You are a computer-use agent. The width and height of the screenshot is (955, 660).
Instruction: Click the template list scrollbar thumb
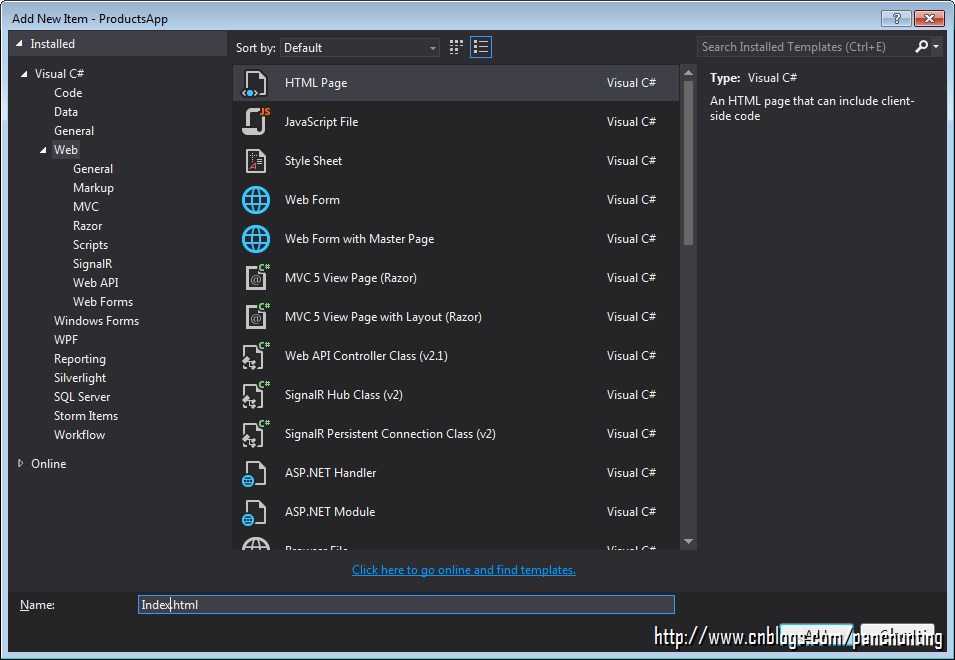pos(688,163)
